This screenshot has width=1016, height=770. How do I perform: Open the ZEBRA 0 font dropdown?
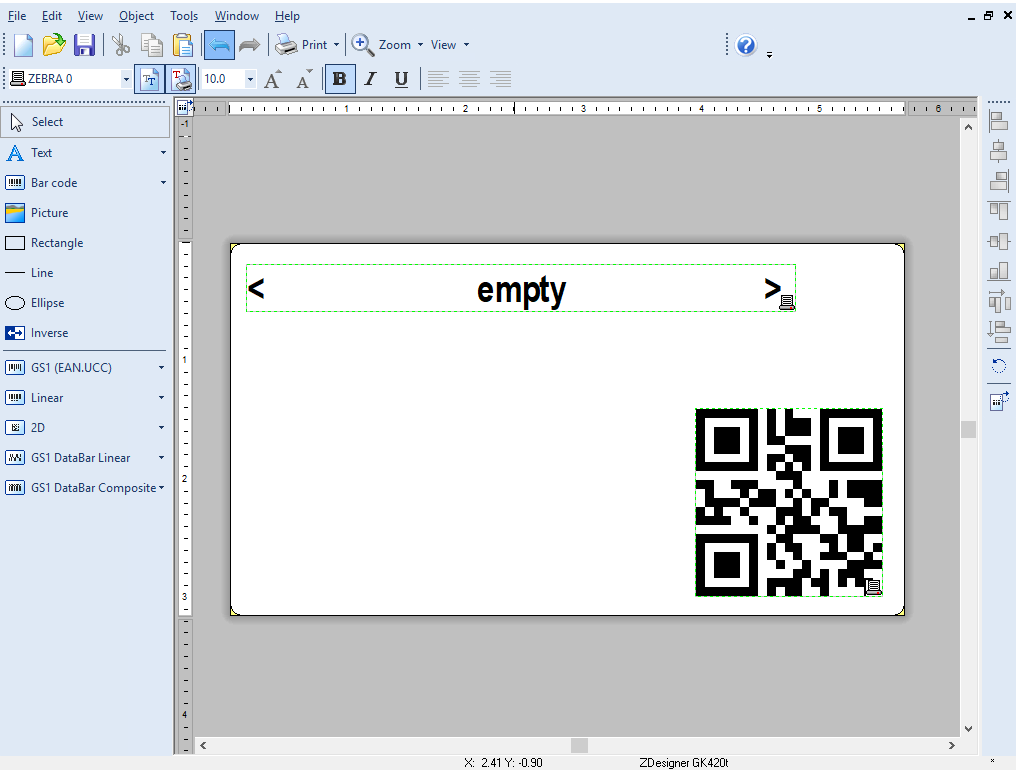126,79
